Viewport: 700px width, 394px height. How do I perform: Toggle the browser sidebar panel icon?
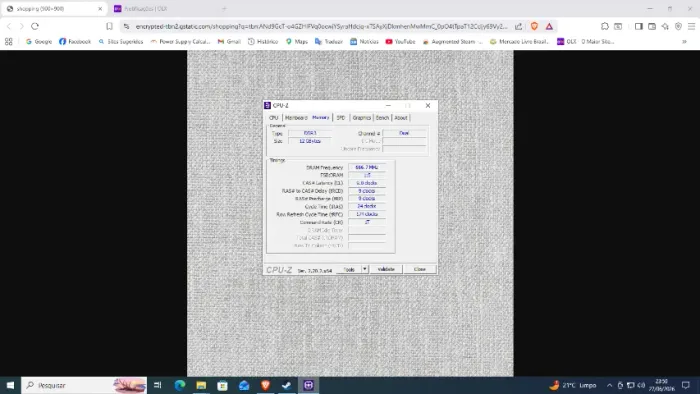638,26
